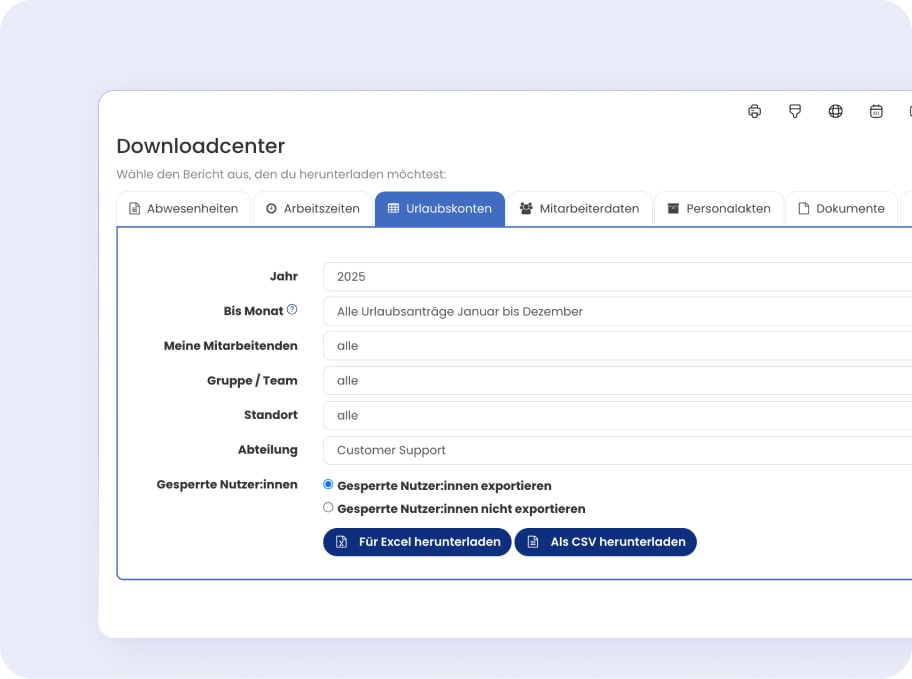912x679 pixels.
Task: Expand the Bis Monat dropdown
Action: point(618,311)
